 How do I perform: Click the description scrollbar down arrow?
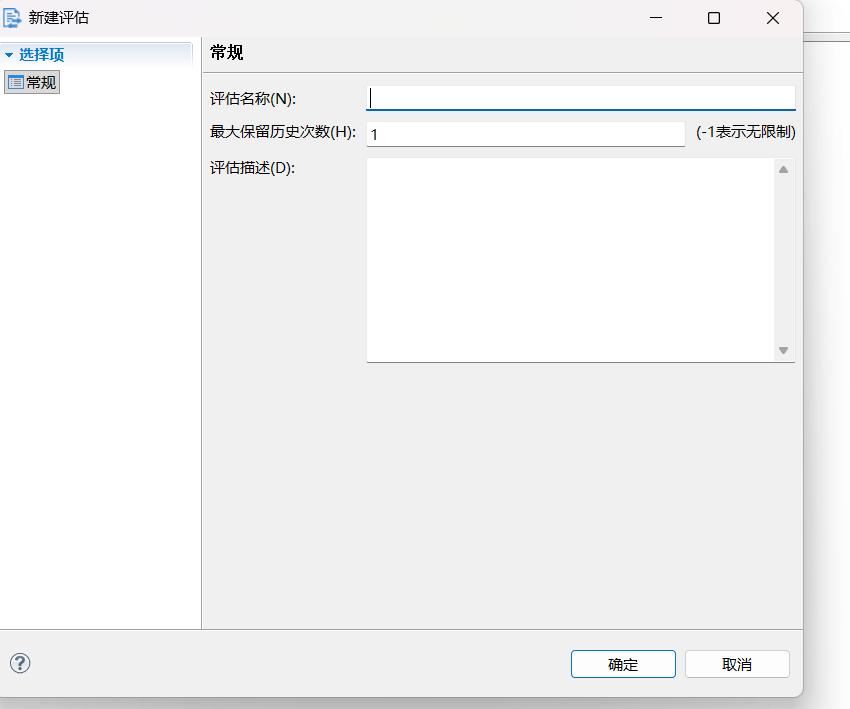pos(783,350)
